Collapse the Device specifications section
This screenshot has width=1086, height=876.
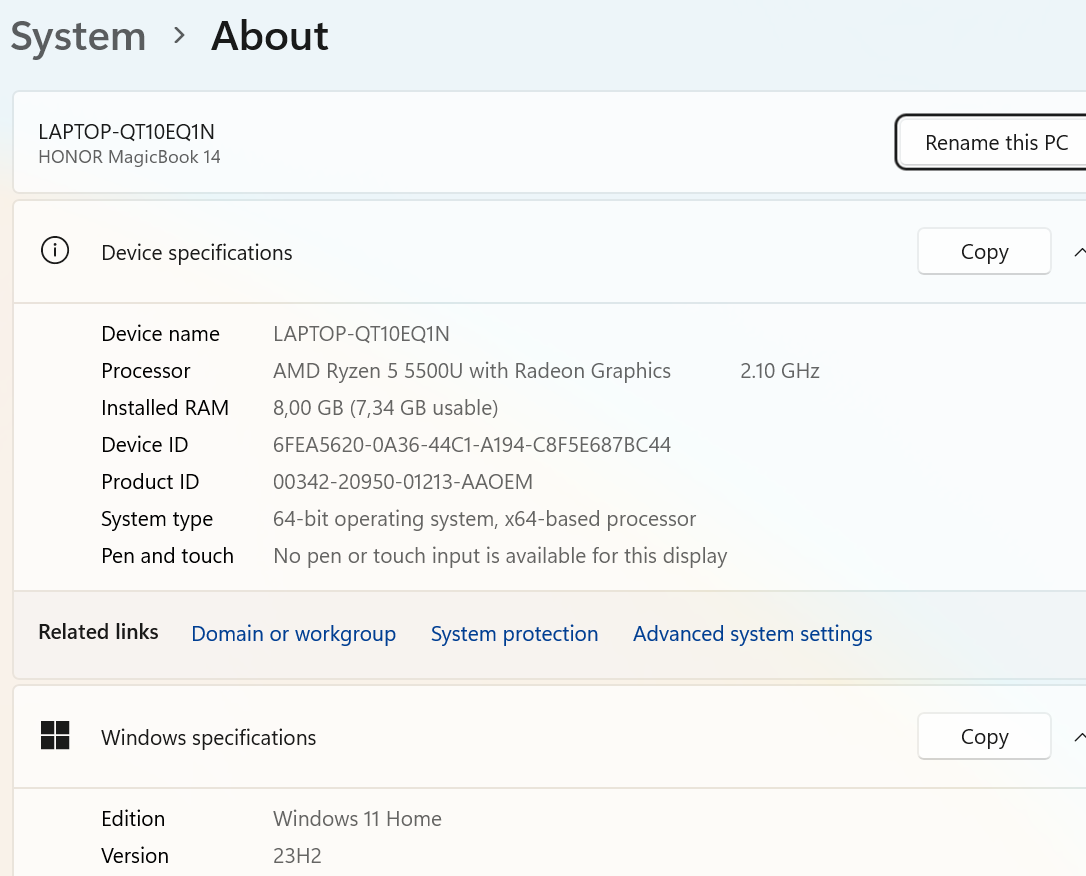[x=1079, y=252]
